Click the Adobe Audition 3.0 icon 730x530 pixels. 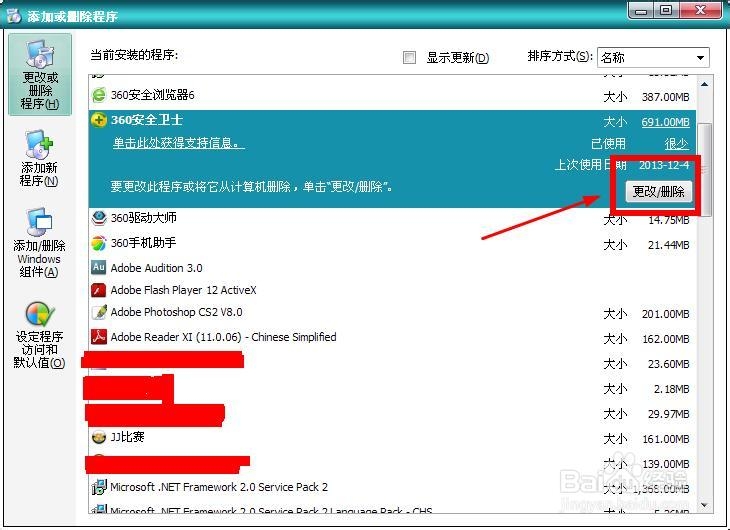tap(99, 267)
